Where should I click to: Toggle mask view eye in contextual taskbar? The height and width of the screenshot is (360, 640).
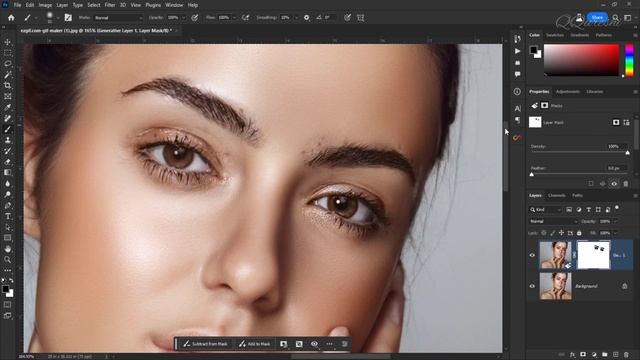point(314,344)
